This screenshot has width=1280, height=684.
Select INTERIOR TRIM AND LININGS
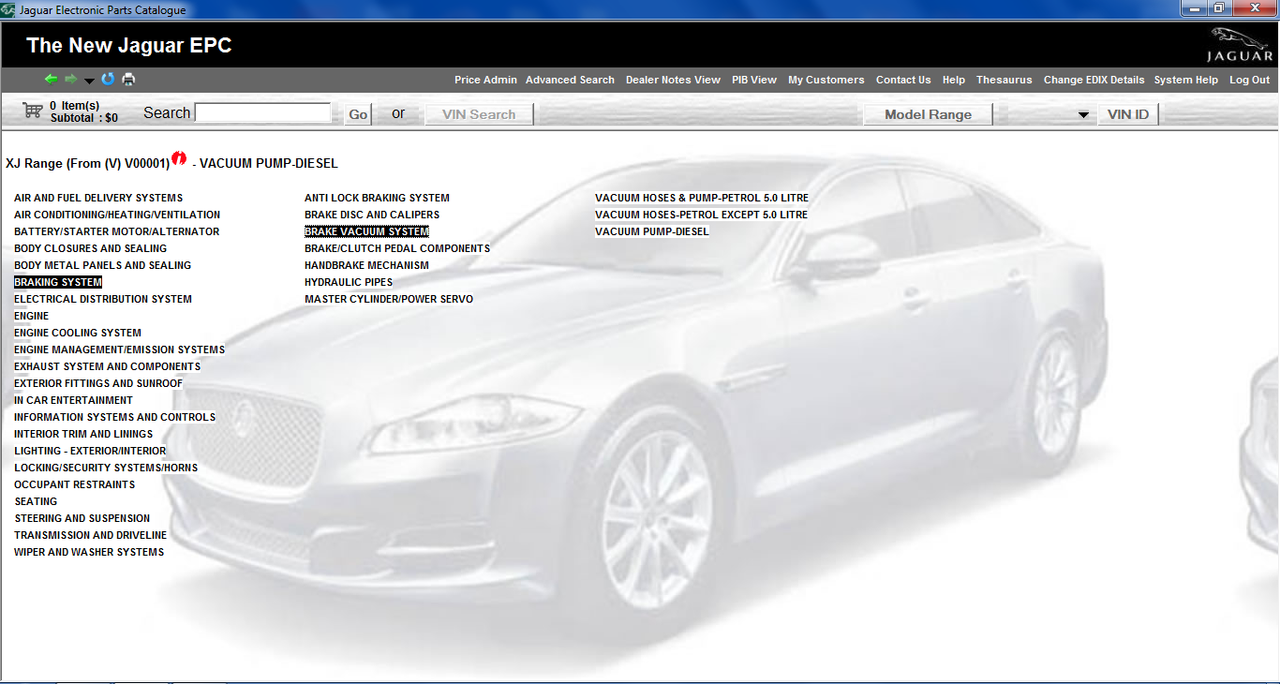pyautogui.click(x=83, y=435)
